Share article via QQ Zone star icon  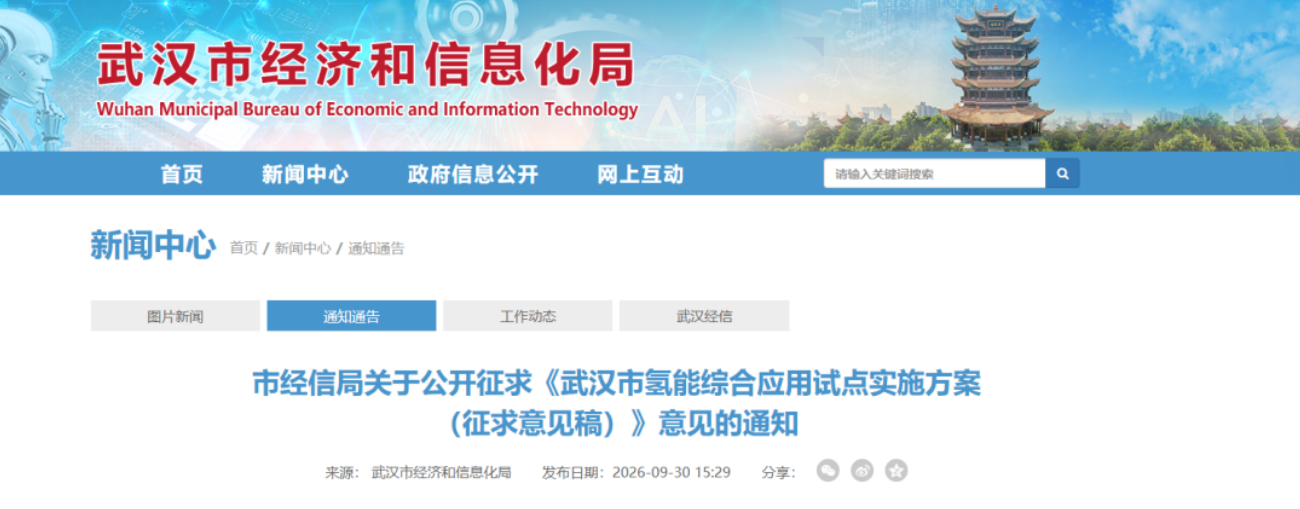(896, 471)
